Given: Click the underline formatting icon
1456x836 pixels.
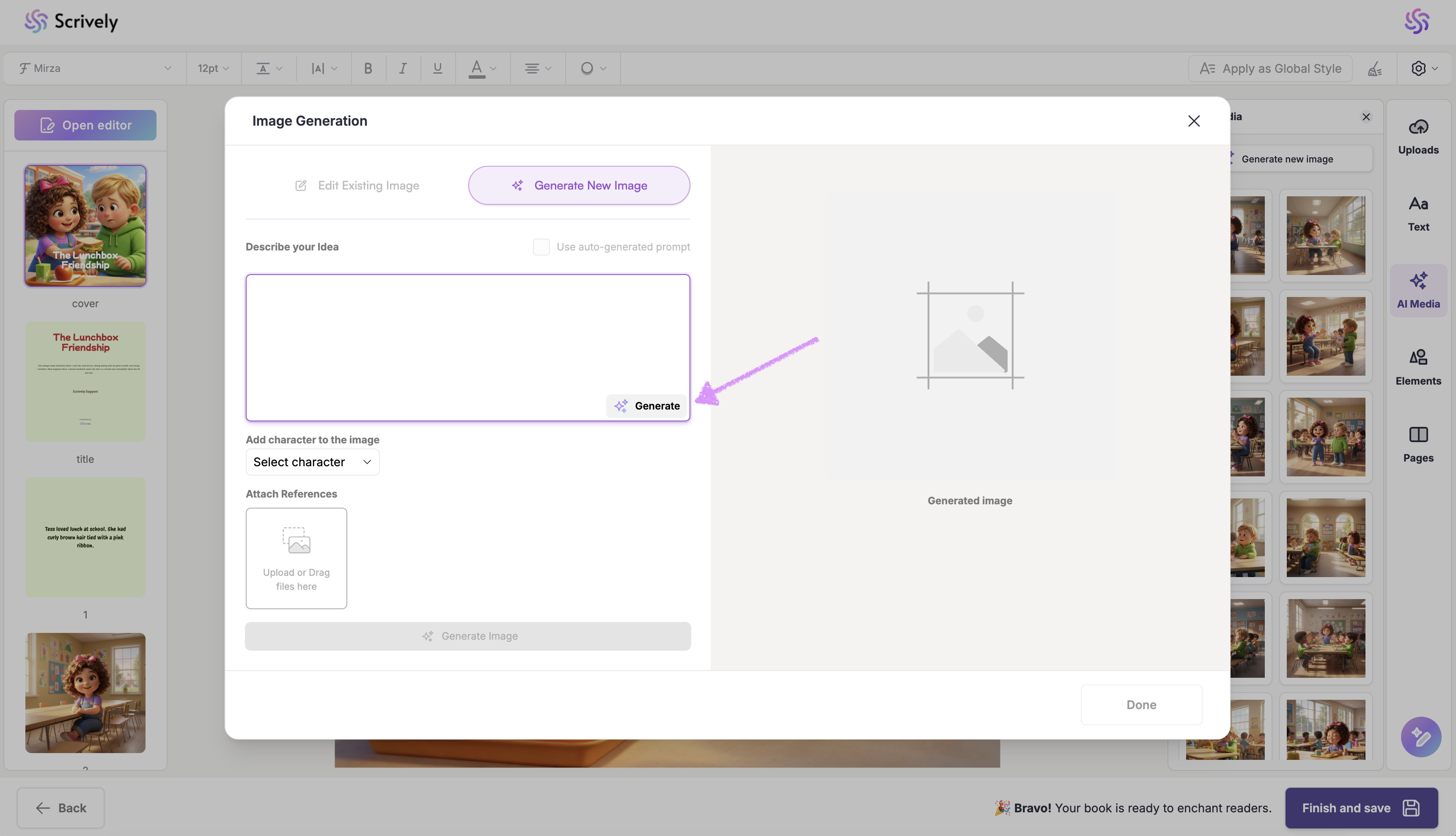Looking at the screenshot, I should [x=437, y=69].
